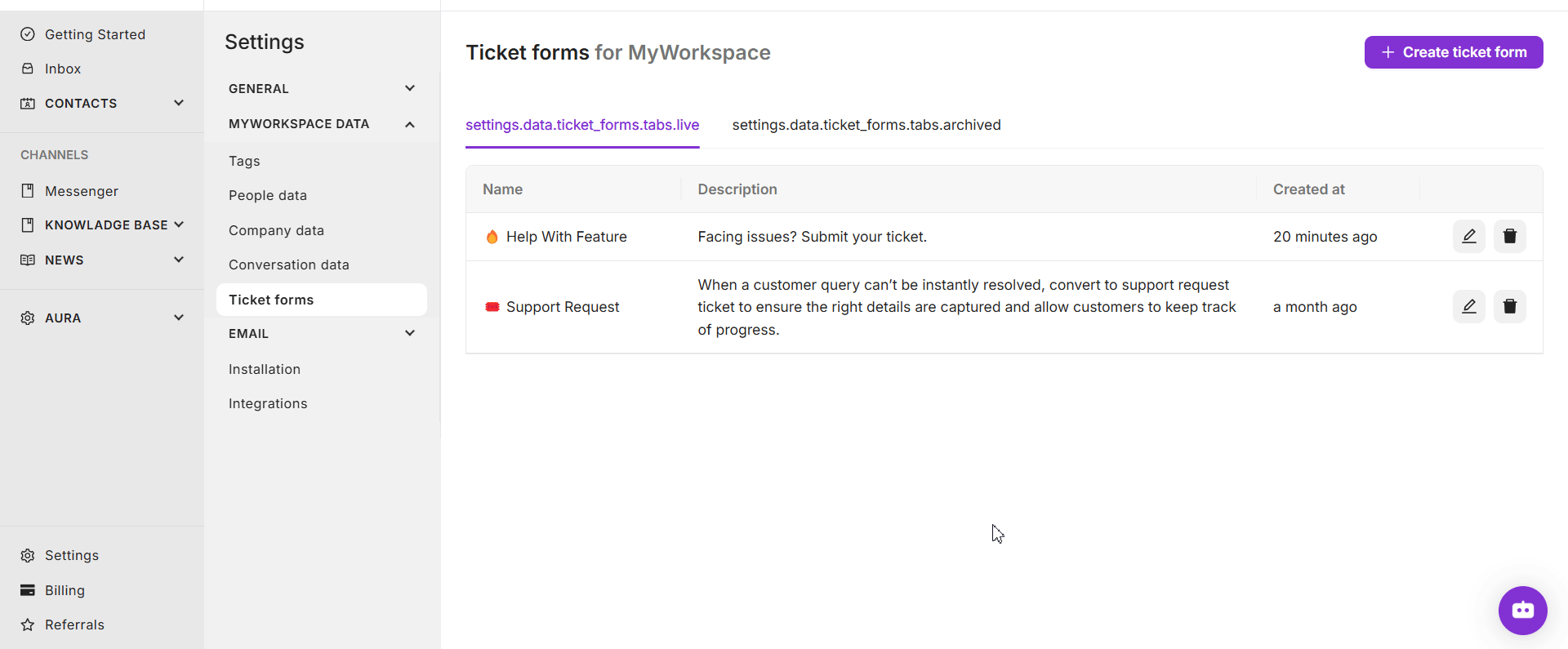Click the Settings gear icon at bottom
This screenshot has width=1568, height=649.
(x=28, y=555)
